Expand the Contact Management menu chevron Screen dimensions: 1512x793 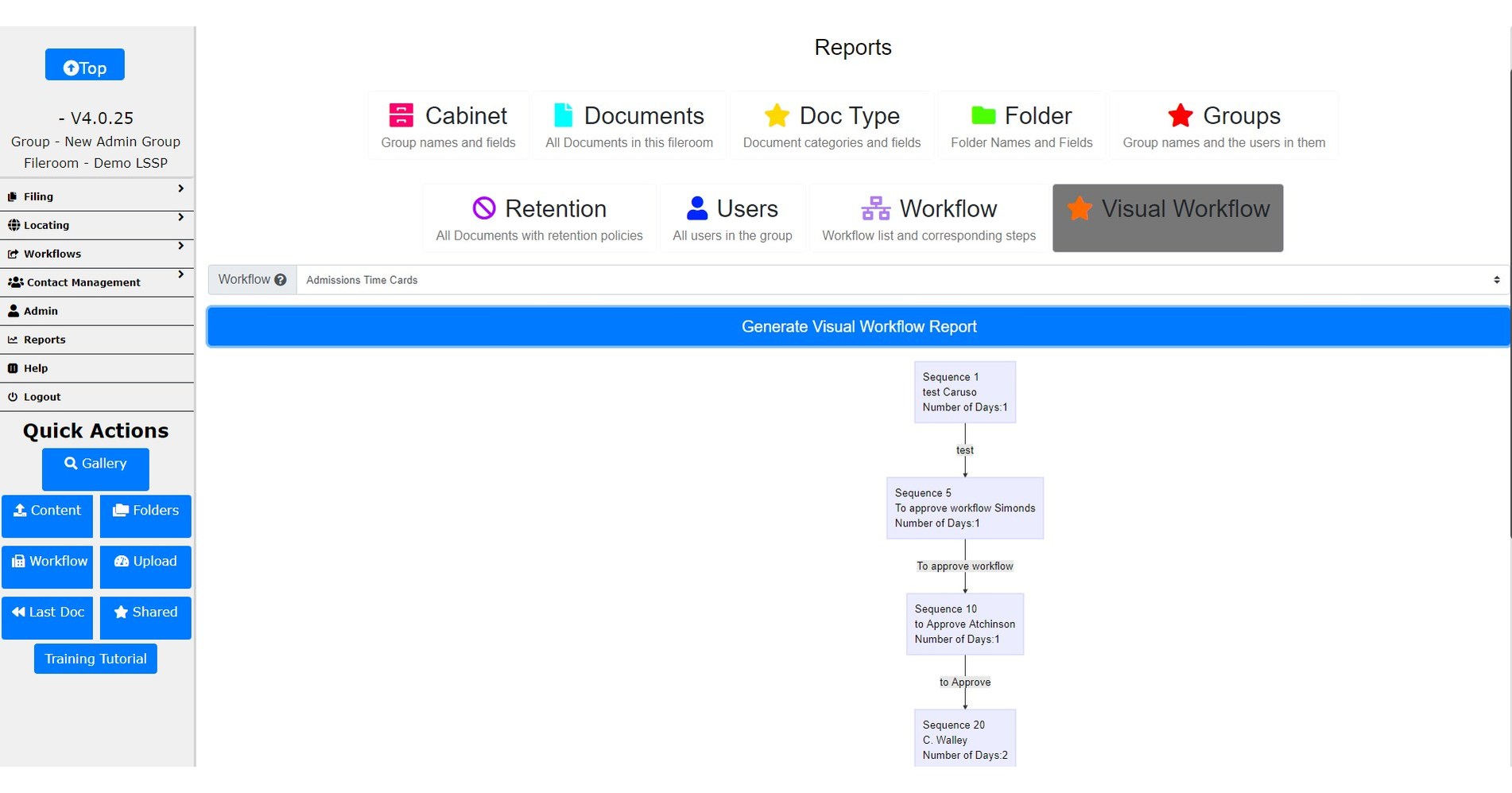(x=181, y=274)
